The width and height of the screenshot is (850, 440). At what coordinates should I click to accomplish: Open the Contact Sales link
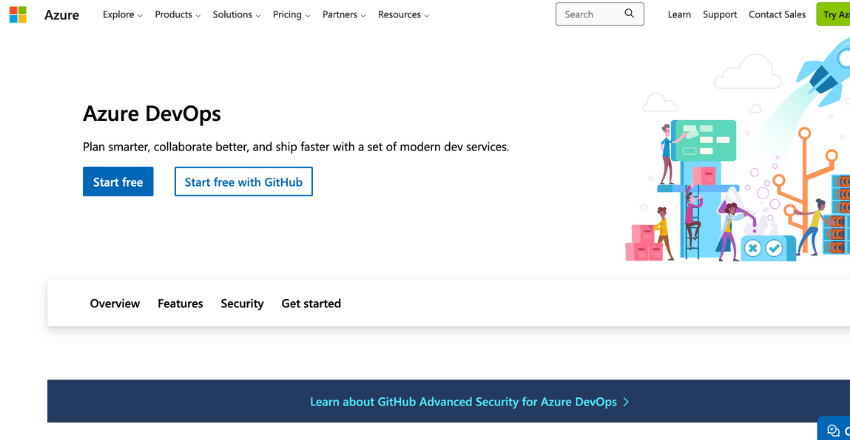click(x=777, y=15)
